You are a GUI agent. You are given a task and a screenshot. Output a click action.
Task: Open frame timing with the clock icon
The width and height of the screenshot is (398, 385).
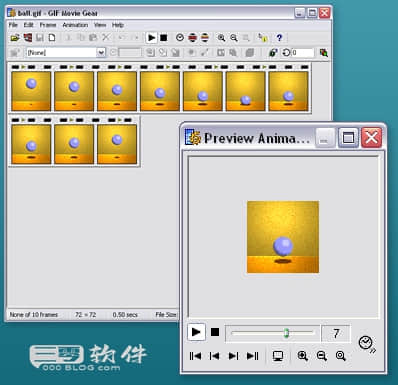pyautogui.click(x=180, y=38)
